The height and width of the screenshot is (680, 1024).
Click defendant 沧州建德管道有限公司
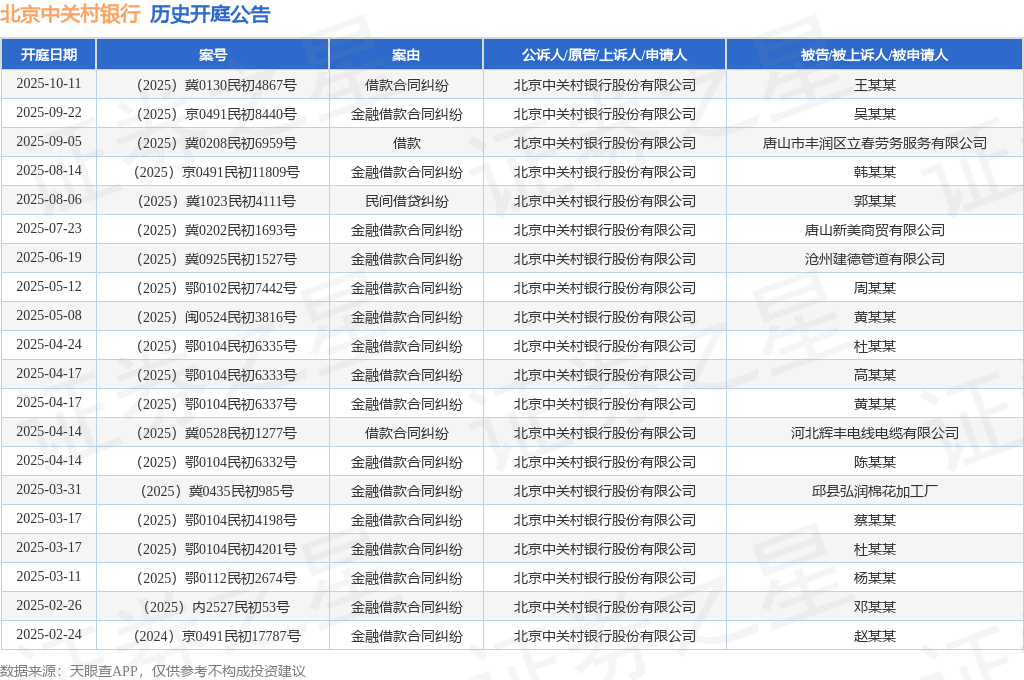[x=874, y=259]
